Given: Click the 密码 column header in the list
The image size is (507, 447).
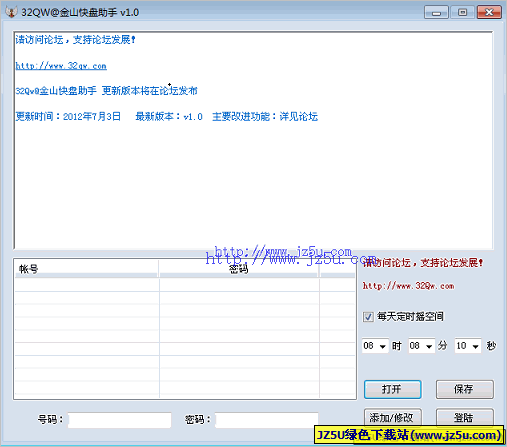Looking at the screenshot, I should (239, 269).
